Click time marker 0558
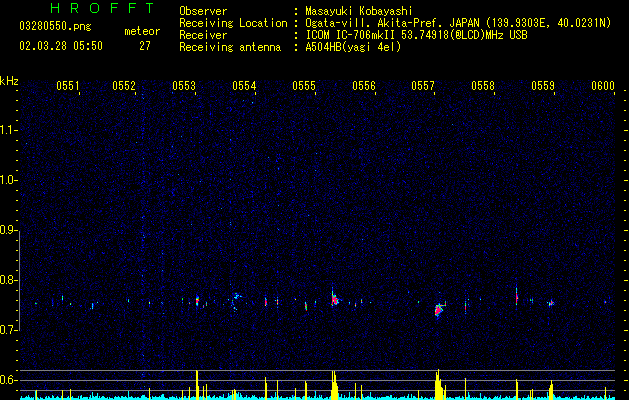Screen dimensions: 629x400 point(483,86)
